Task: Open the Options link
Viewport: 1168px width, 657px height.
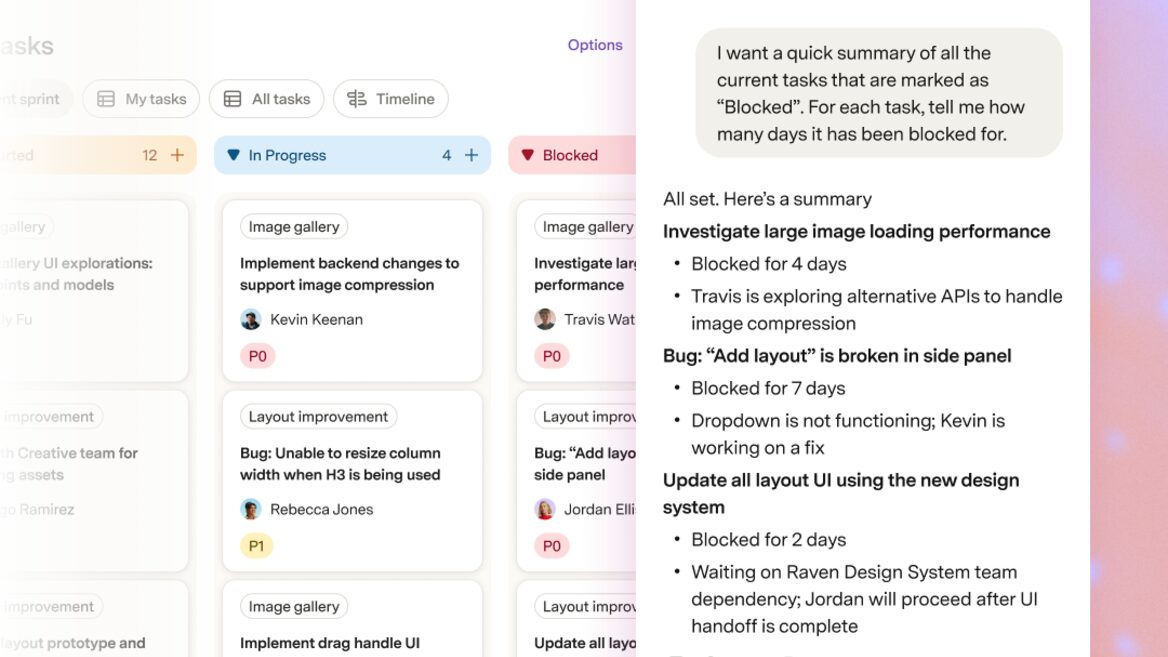Action: tap(594, 45)
